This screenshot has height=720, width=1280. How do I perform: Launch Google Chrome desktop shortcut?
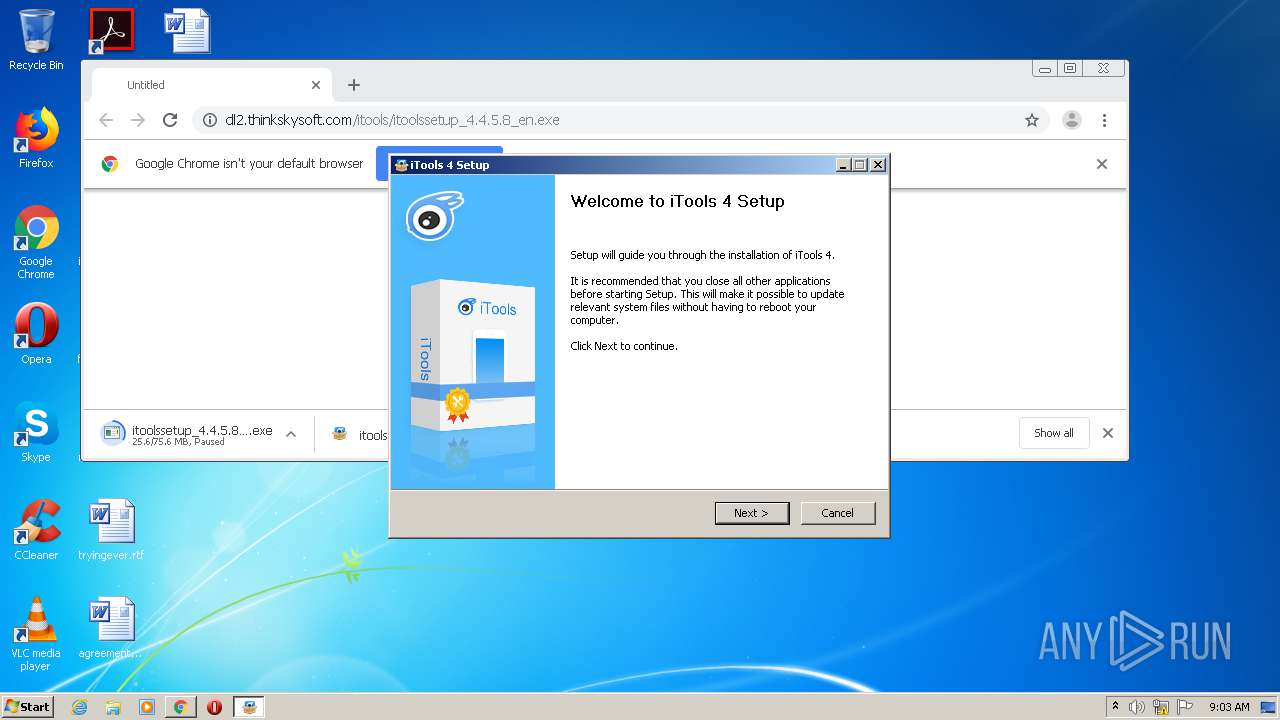click(x=36, y=242)
